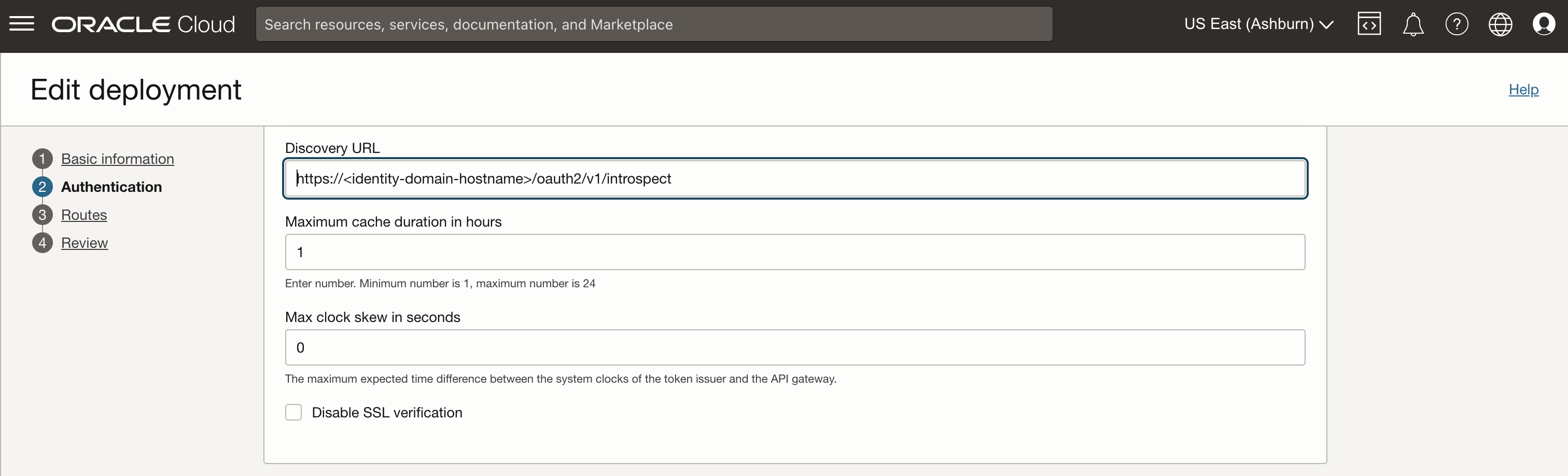The image size is (1568, 476).
Task: Open the notifications bell
Action: (x=1413, y=24)
